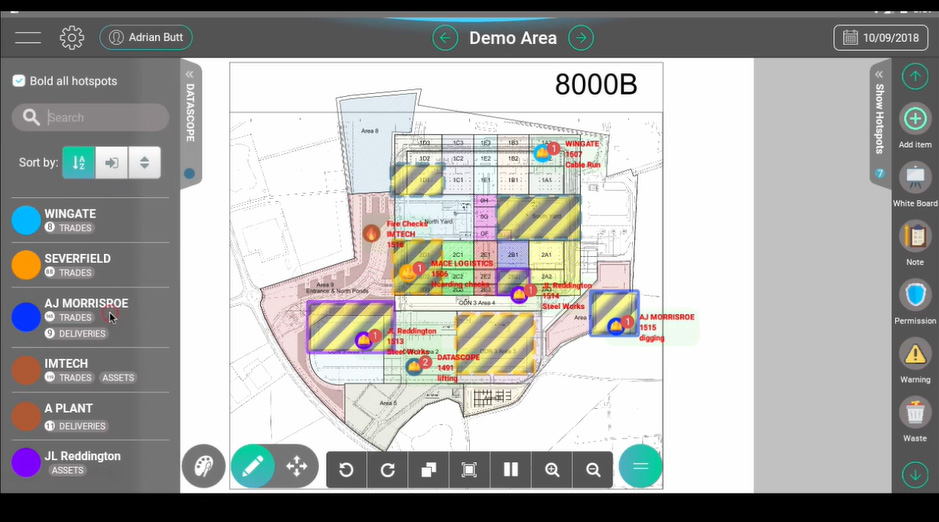Uncheck Bold all hotspots checkbox
Image resolution: width=939 pixels, height=522 pixels.
[x=19, y=81]
